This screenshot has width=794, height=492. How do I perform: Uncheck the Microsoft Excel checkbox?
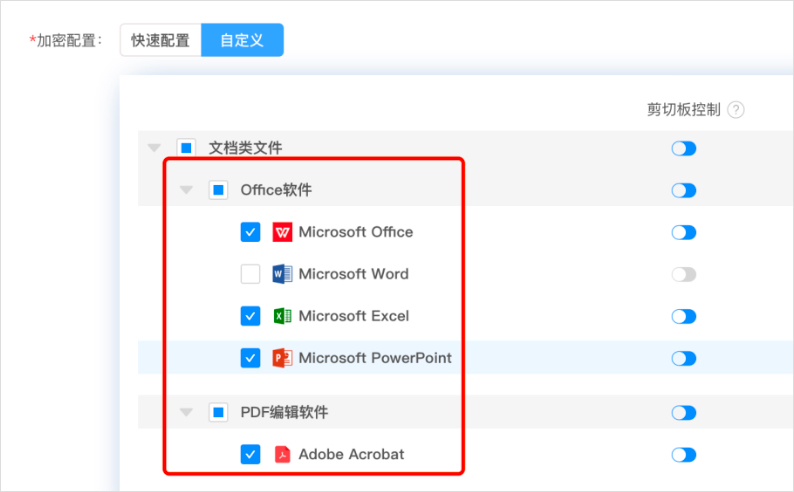coord(250,316)
